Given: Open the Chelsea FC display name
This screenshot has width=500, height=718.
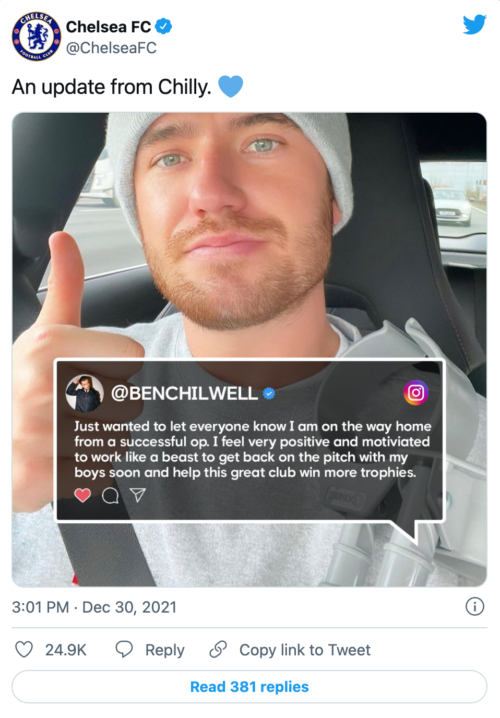Looking at the screenshot, I should coord(109,27).
